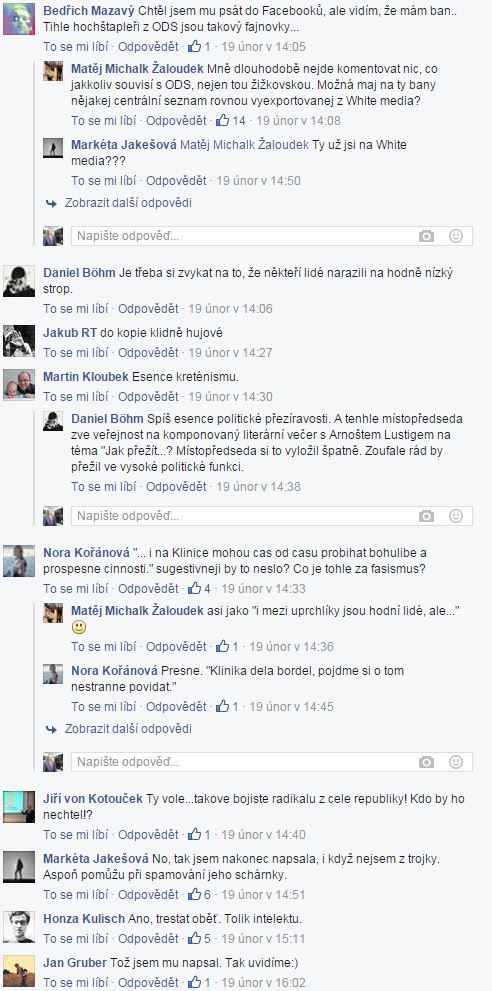This screenshot has width=492, height=991.
Task: Click like count 14 on Matěj's reply
Action: (231, 121)
